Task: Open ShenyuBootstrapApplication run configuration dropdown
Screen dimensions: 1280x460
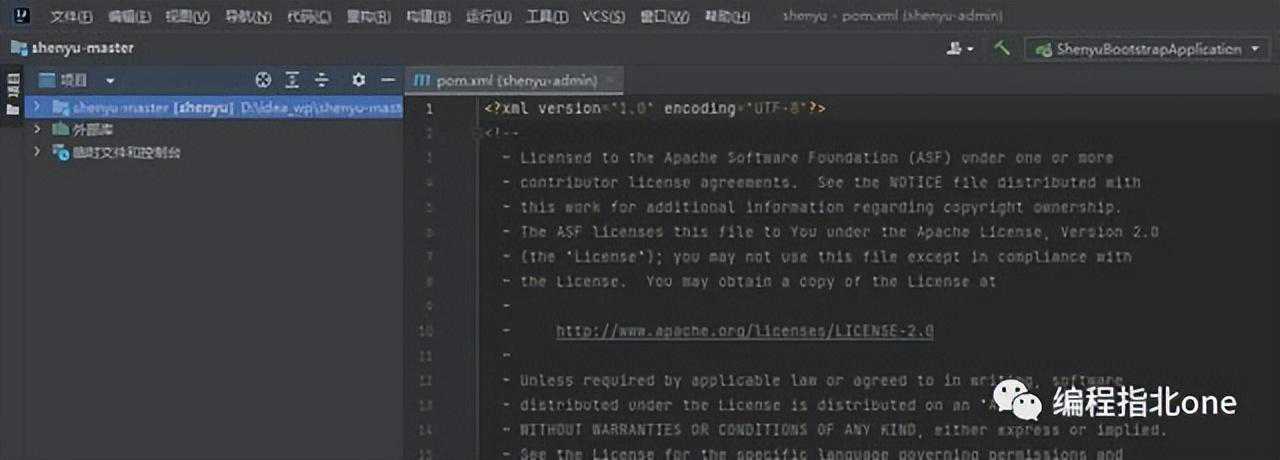Action: [x=1150, y=48]
